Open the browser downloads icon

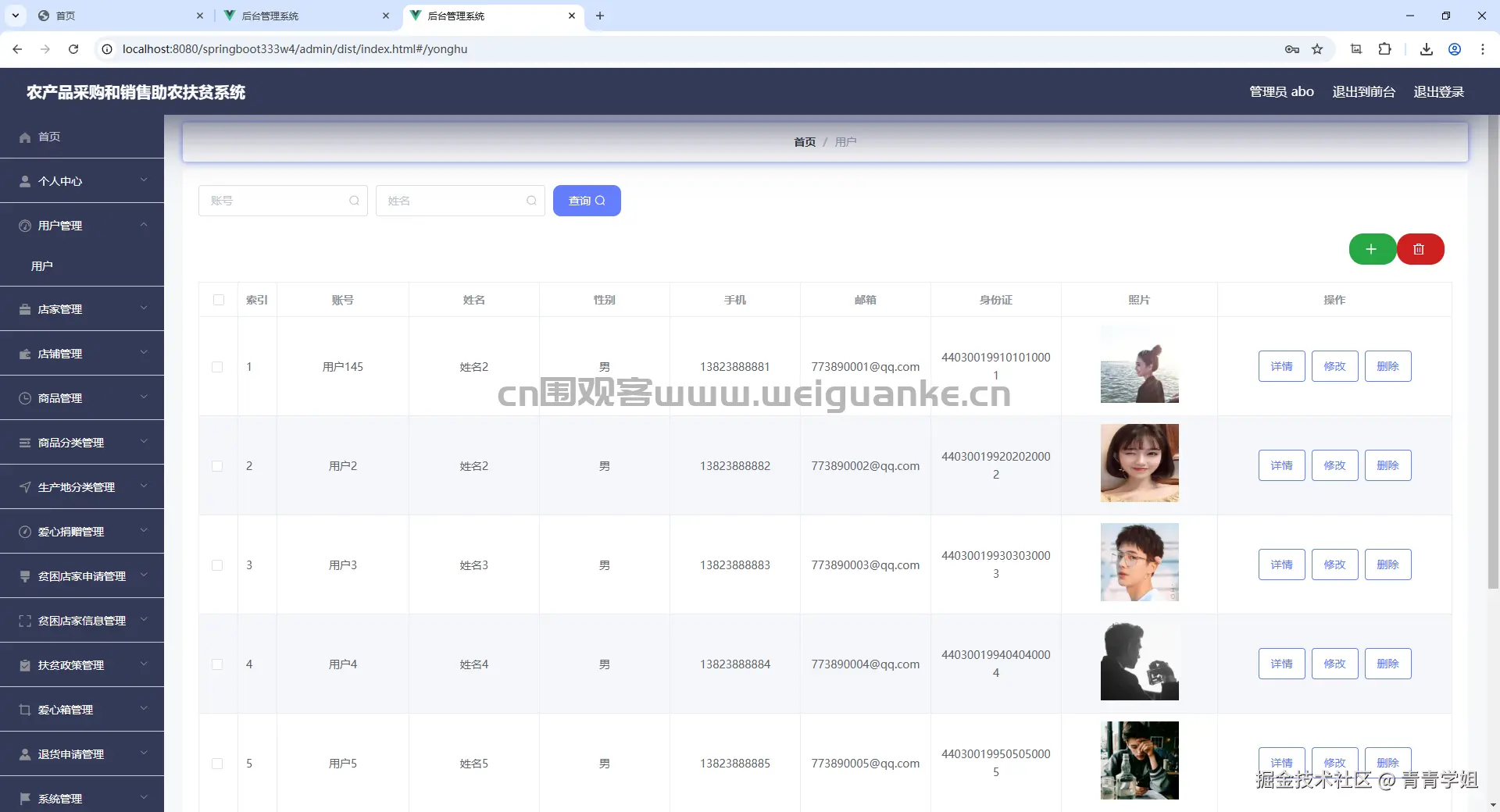1427,49
